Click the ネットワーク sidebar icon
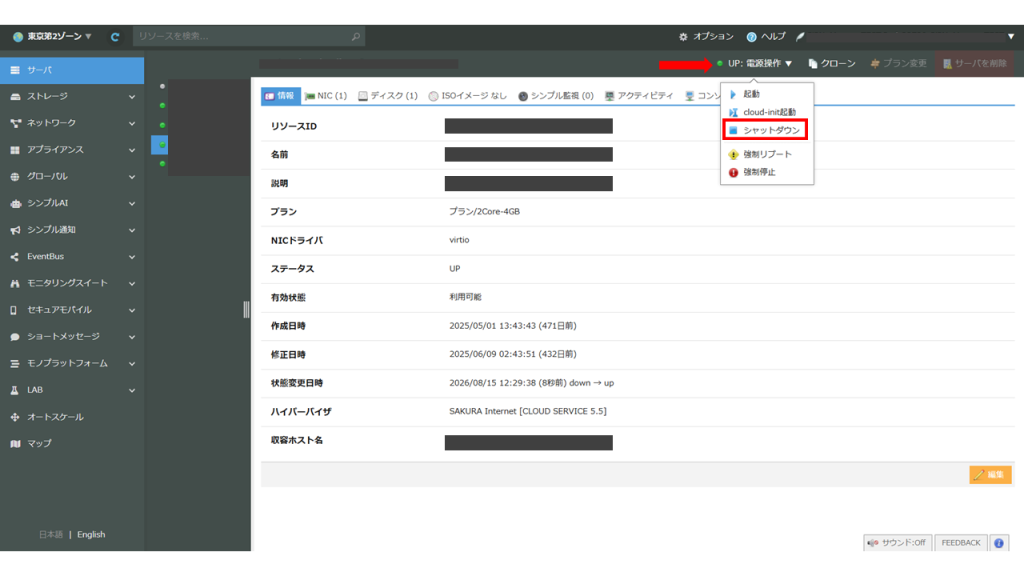The image size is (1024, 576). [x=15, y=123]
